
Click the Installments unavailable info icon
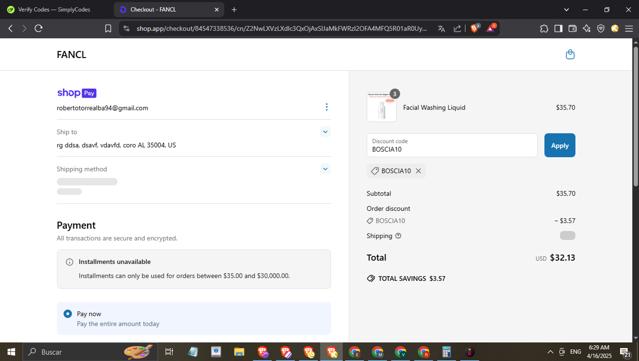pyautogui.click(x=69, y=262)
